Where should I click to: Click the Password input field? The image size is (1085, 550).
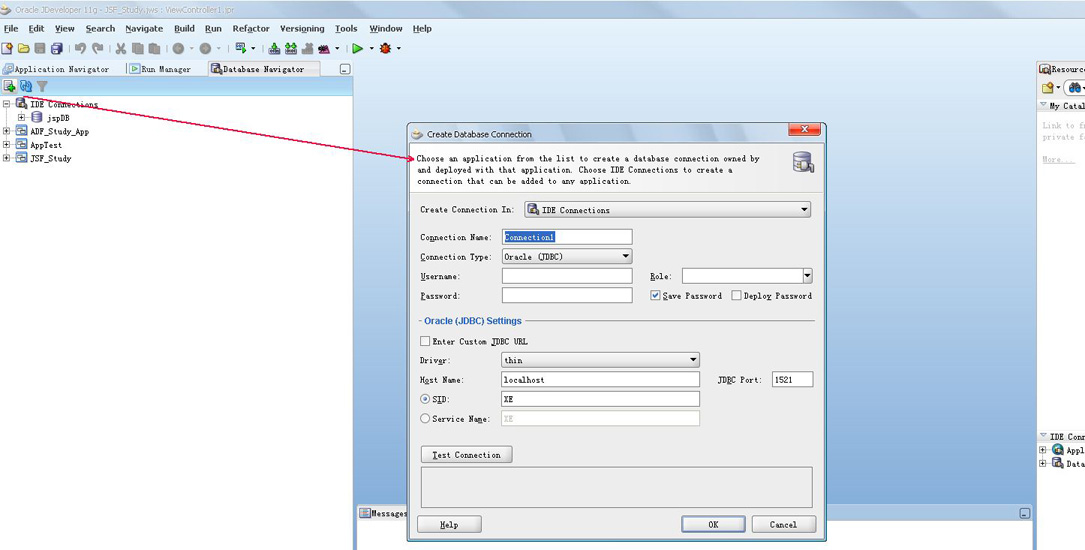(x=567, y=295)
